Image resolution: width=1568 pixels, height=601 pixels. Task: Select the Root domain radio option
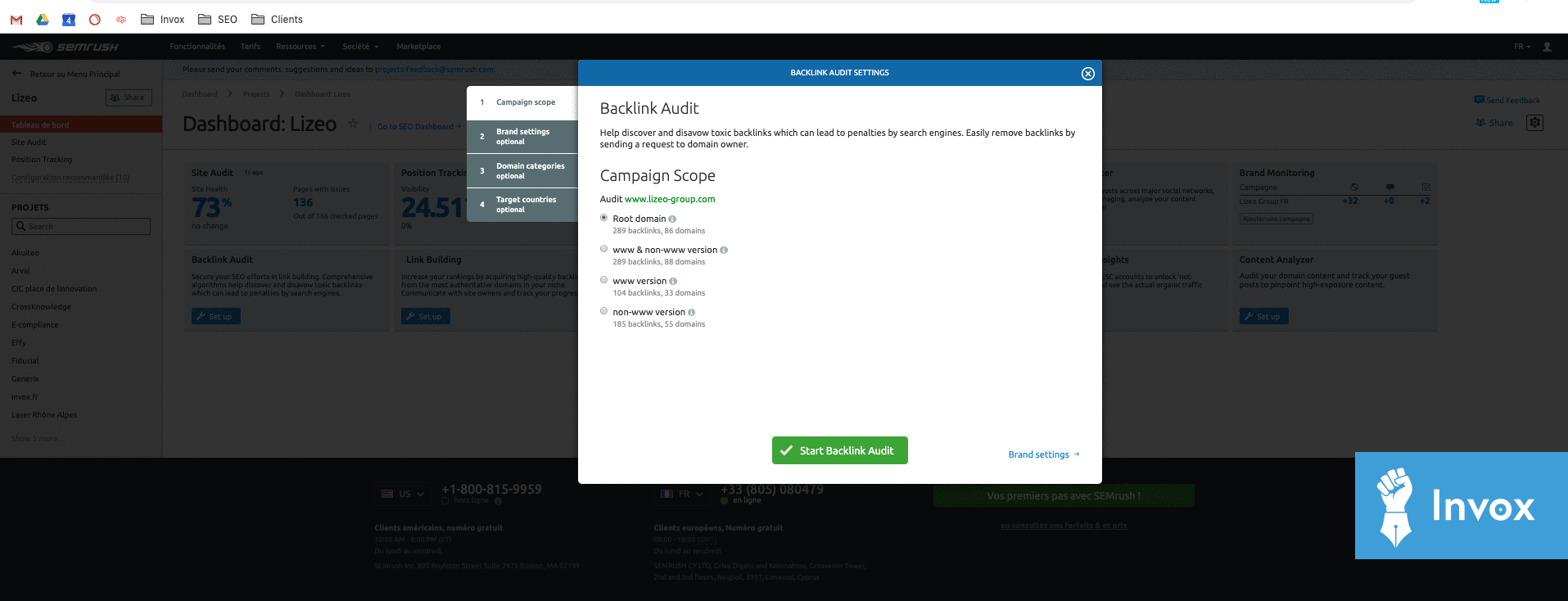(x=604, y=218)
